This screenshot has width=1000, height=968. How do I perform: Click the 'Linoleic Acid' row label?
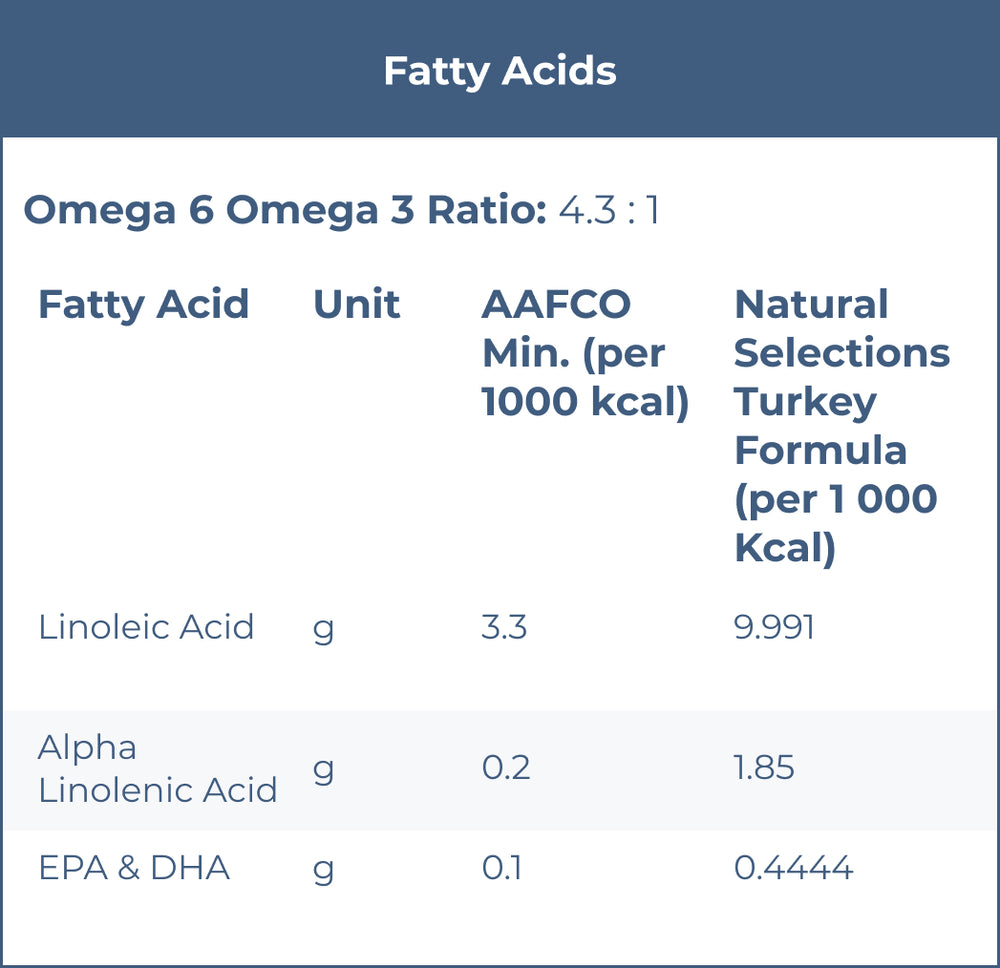pos(146,627)
